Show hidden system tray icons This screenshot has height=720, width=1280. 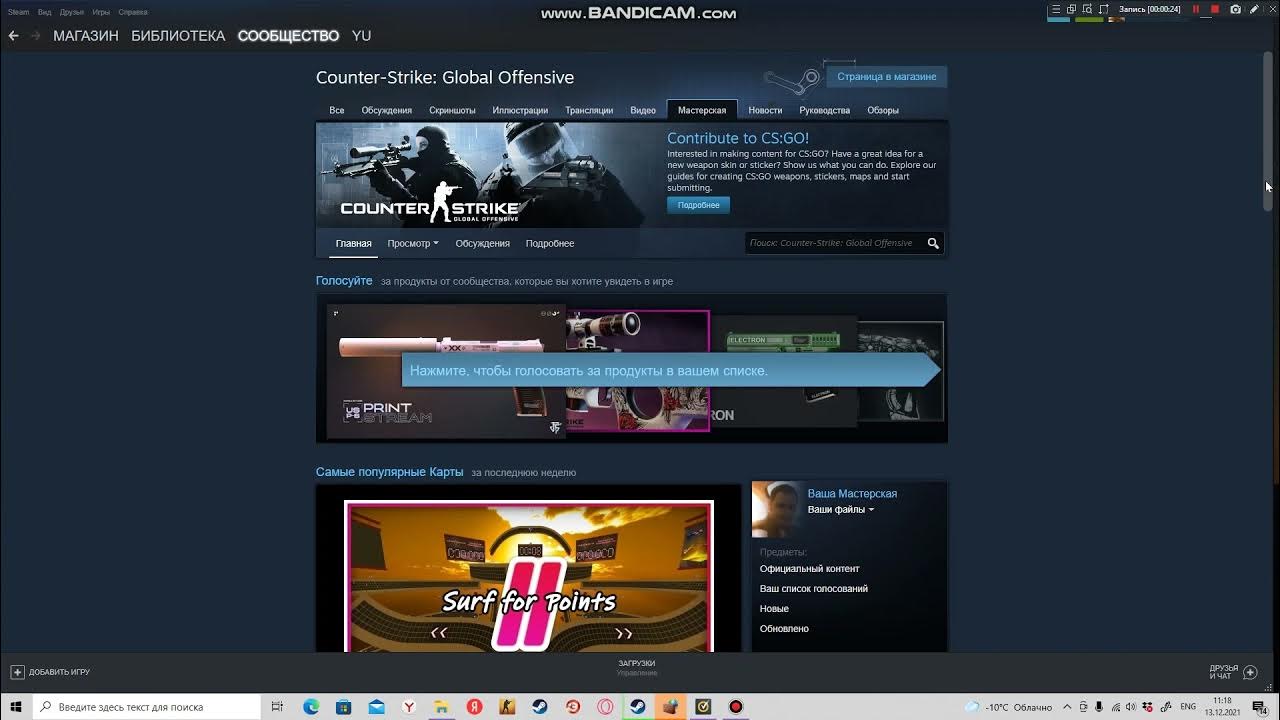coord(1067,707)
